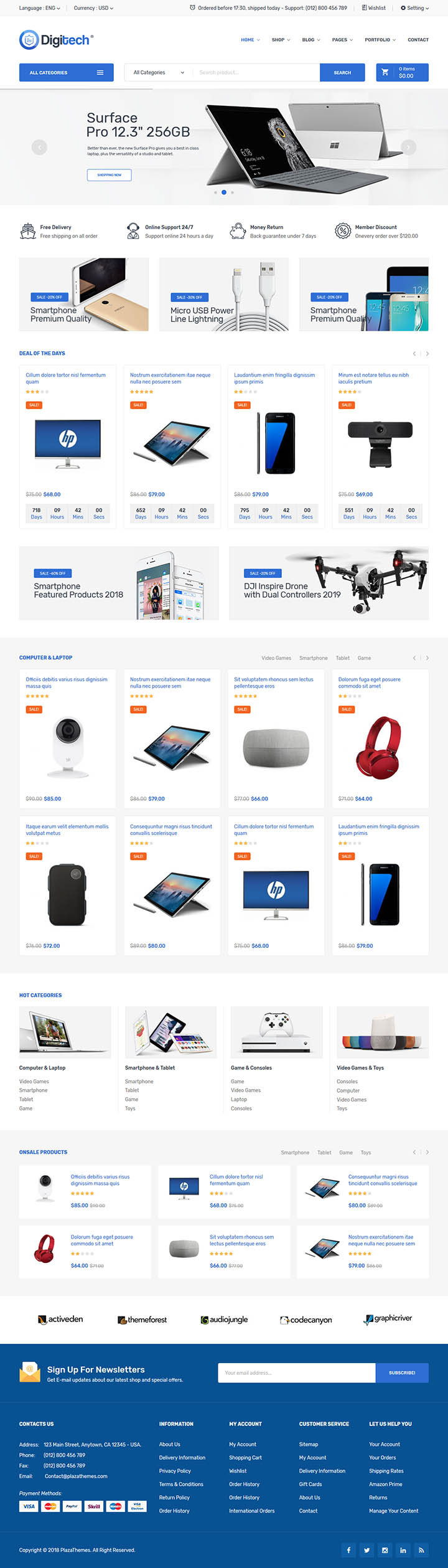Expand the Language ENG dropdown
The width and height of the screenshot is (448, 1568).
(x=40, y=8)
